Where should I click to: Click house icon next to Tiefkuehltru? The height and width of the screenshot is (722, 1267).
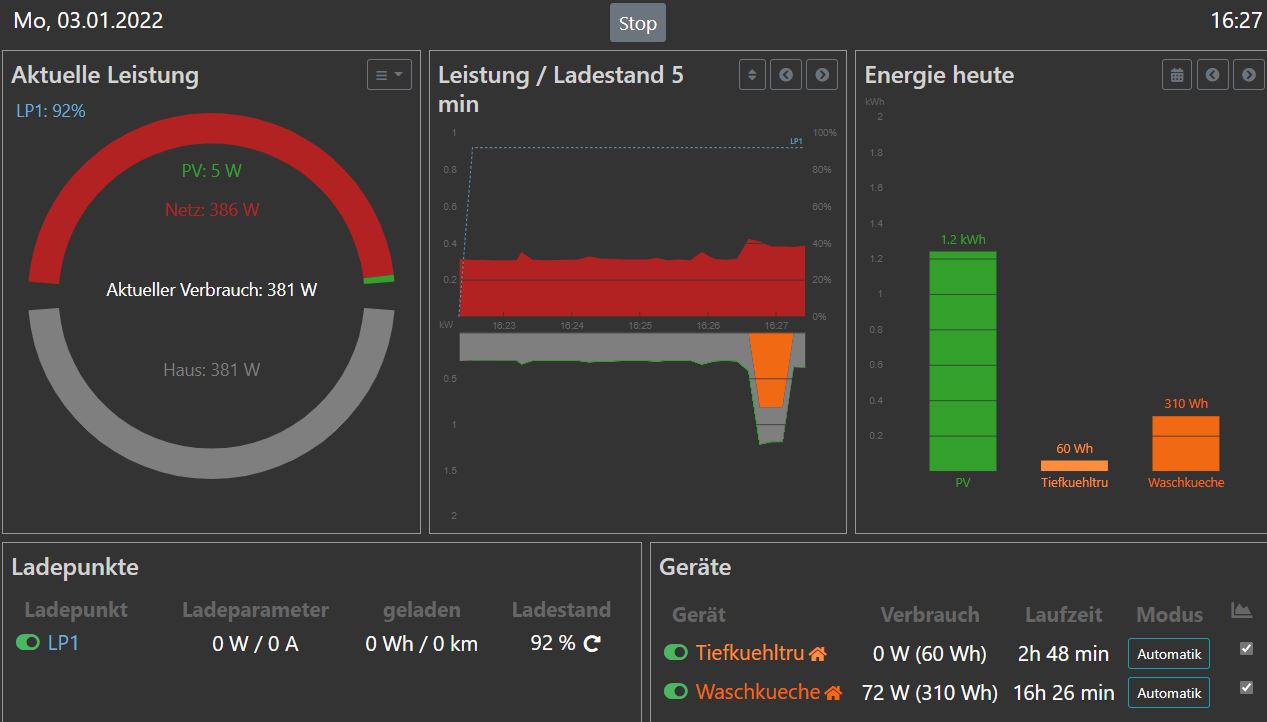click(x=818, y=654)
